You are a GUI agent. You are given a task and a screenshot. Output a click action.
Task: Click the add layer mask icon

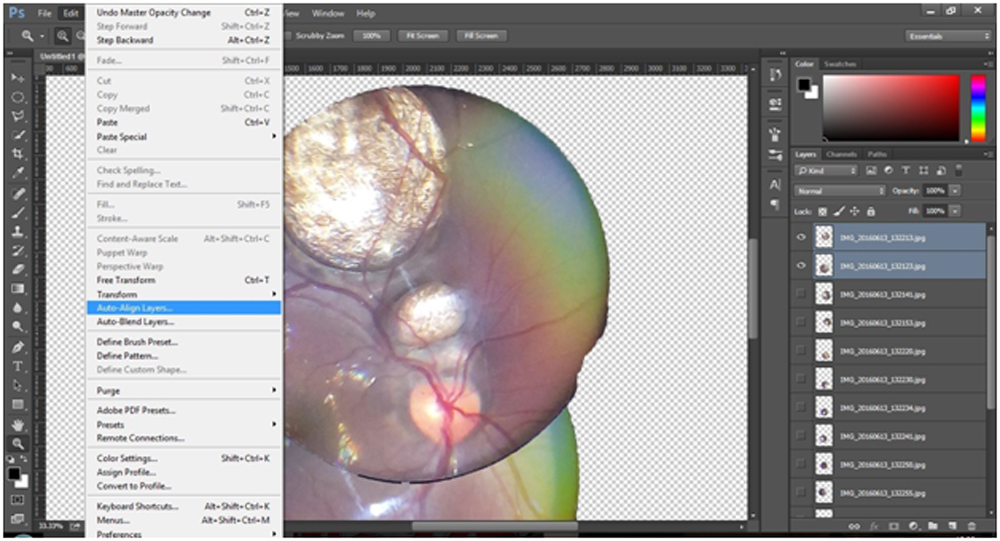893,526
